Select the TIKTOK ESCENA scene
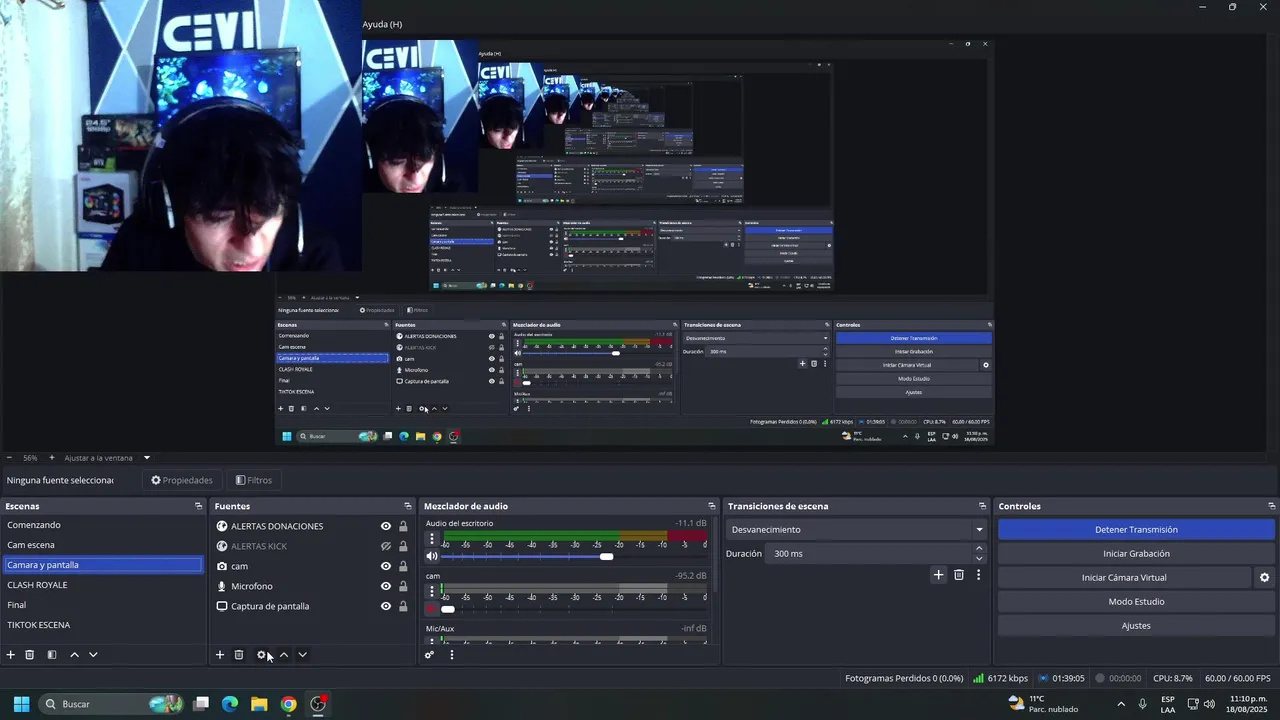 [x=103, y=625]
